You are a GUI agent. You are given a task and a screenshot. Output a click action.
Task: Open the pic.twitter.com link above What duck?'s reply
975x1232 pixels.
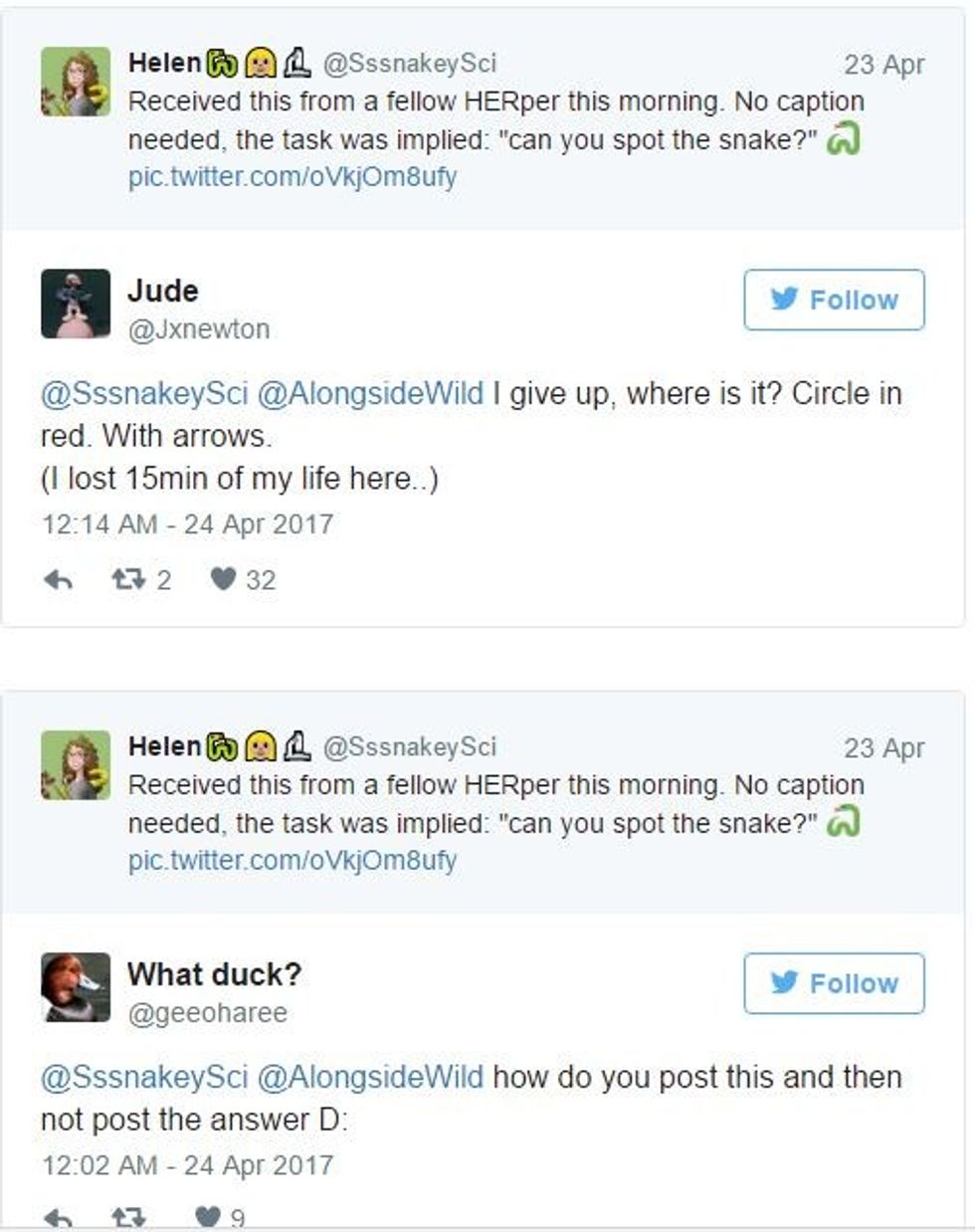pyautogui.click(x=292, y=861)
